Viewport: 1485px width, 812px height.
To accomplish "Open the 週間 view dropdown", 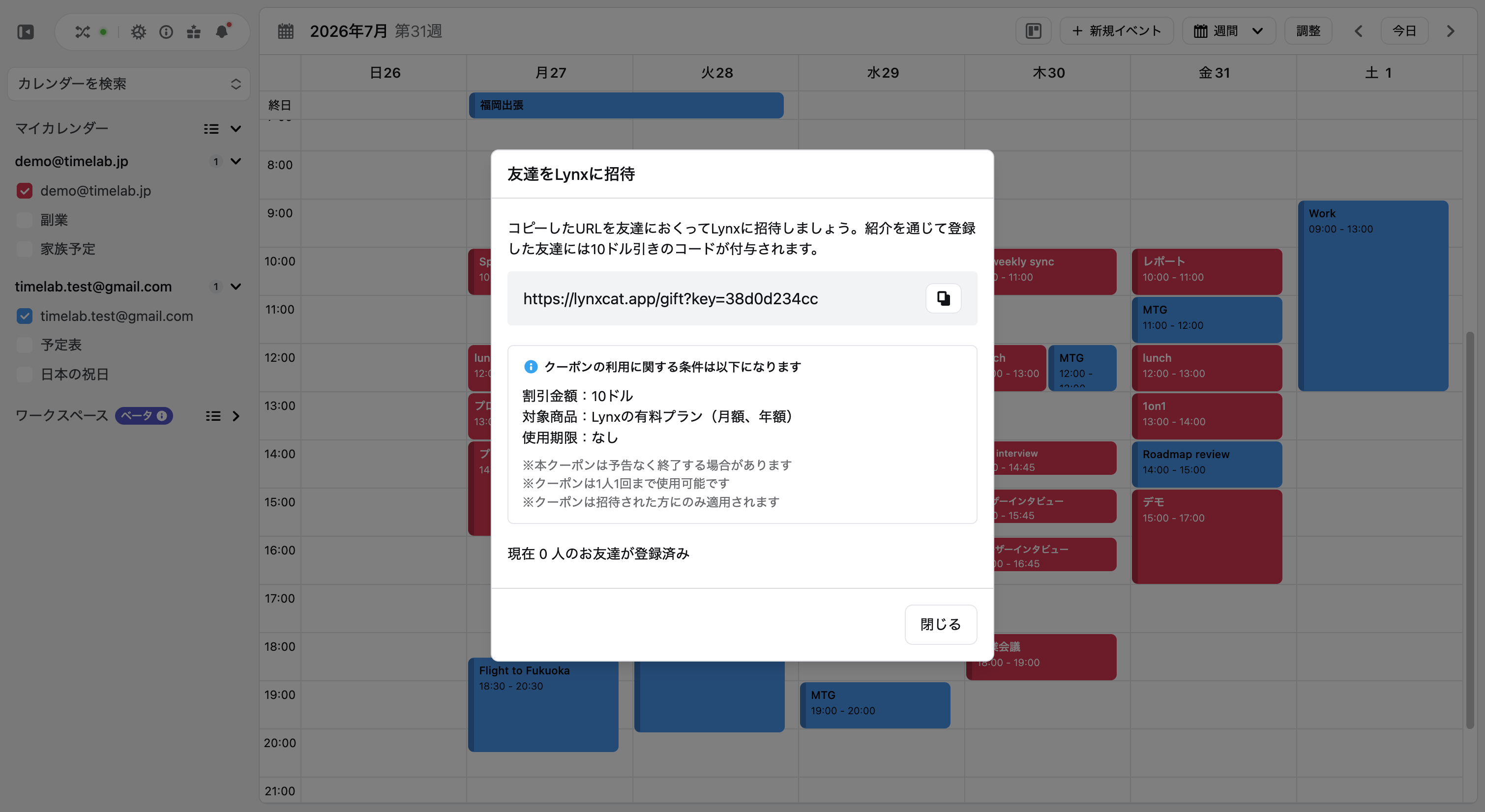I will 1228,31.
